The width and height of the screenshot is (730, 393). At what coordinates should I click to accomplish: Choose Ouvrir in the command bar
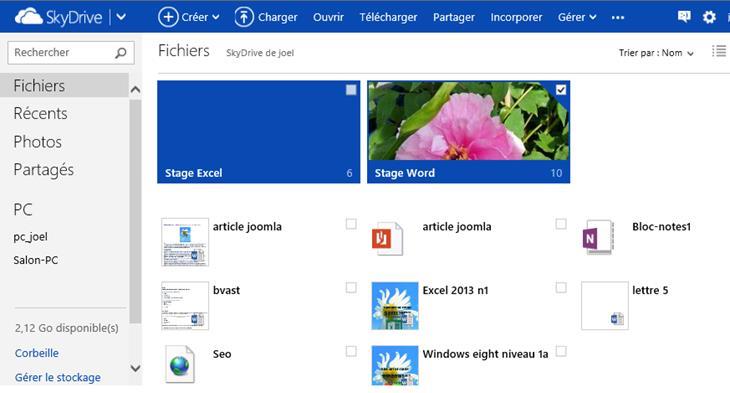[x=328, y=17]
